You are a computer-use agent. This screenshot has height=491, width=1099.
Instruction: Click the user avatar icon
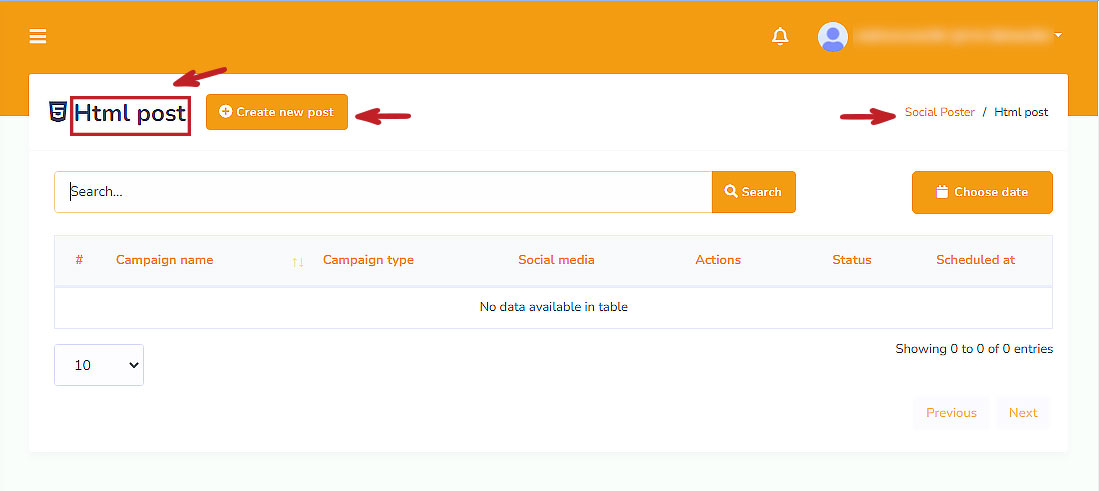click(832, 37)
